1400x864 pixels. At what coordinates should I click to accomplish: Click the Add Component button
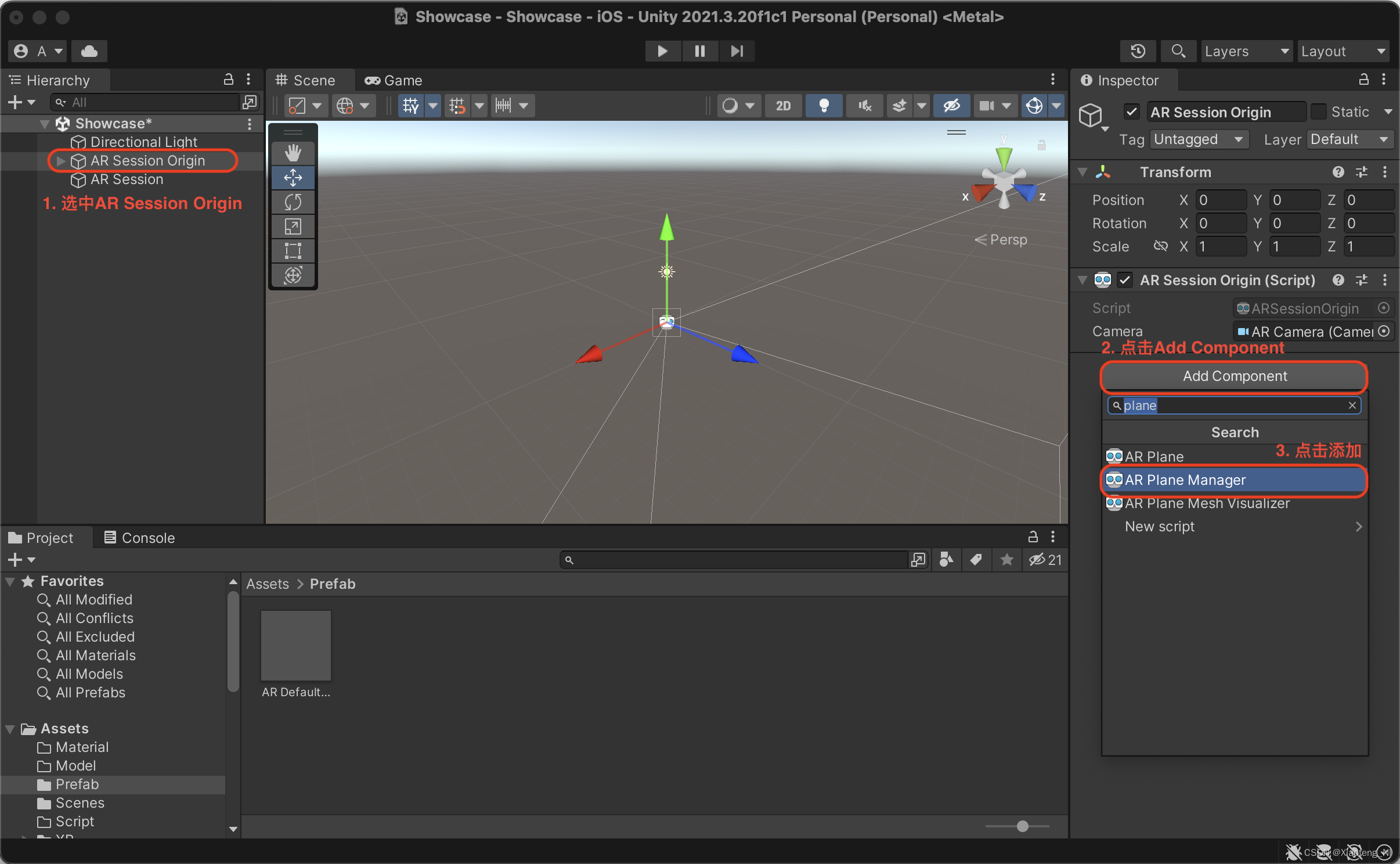point(1233,376)
